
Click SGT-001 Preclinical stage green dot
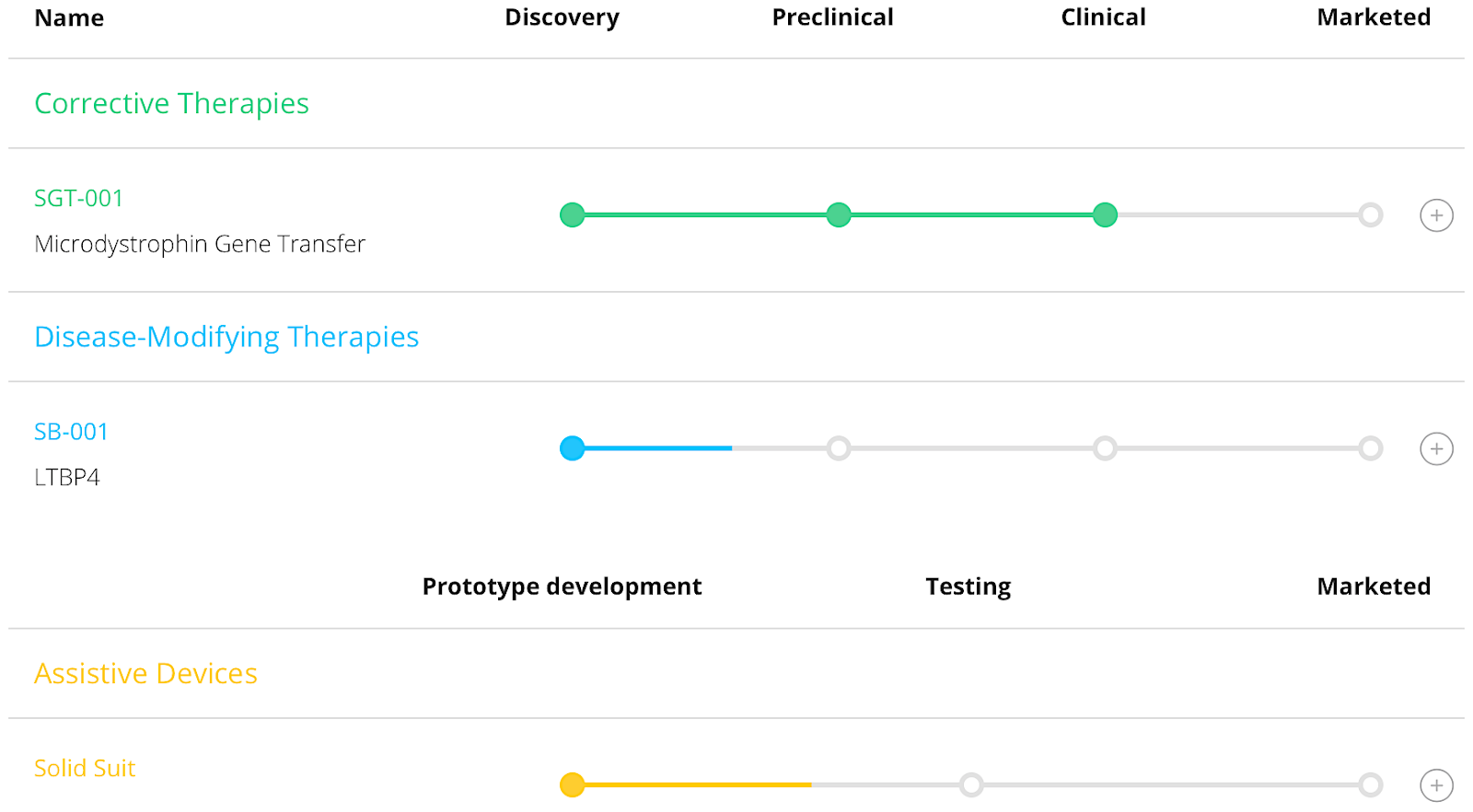coord(839,215)
